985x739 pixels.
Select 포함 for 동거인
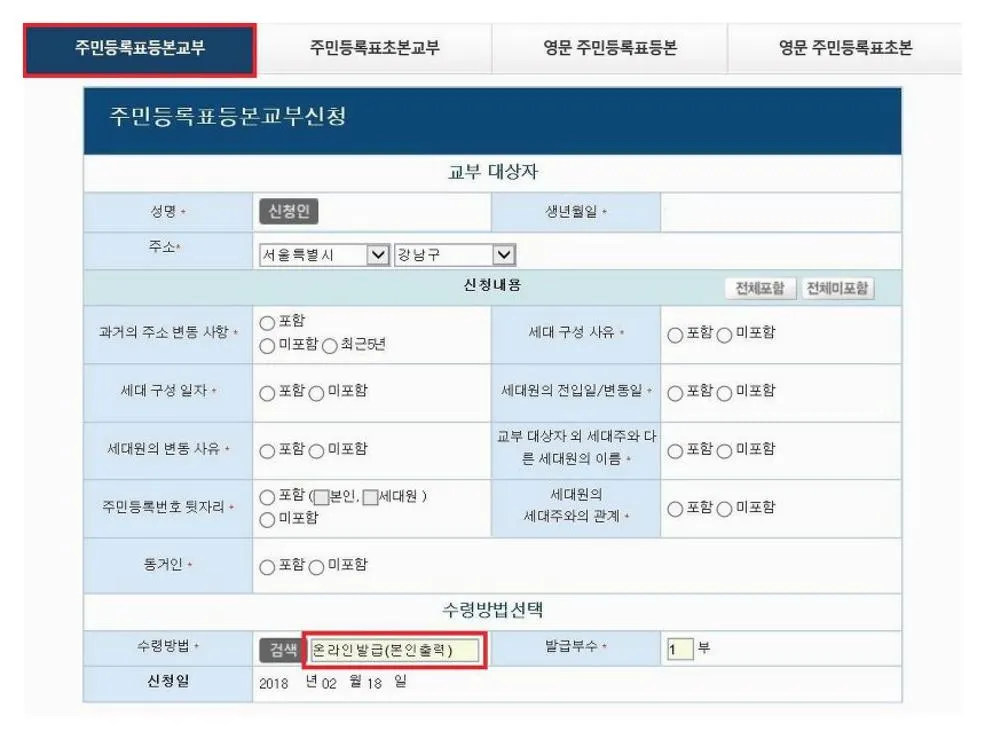(267, 567)
